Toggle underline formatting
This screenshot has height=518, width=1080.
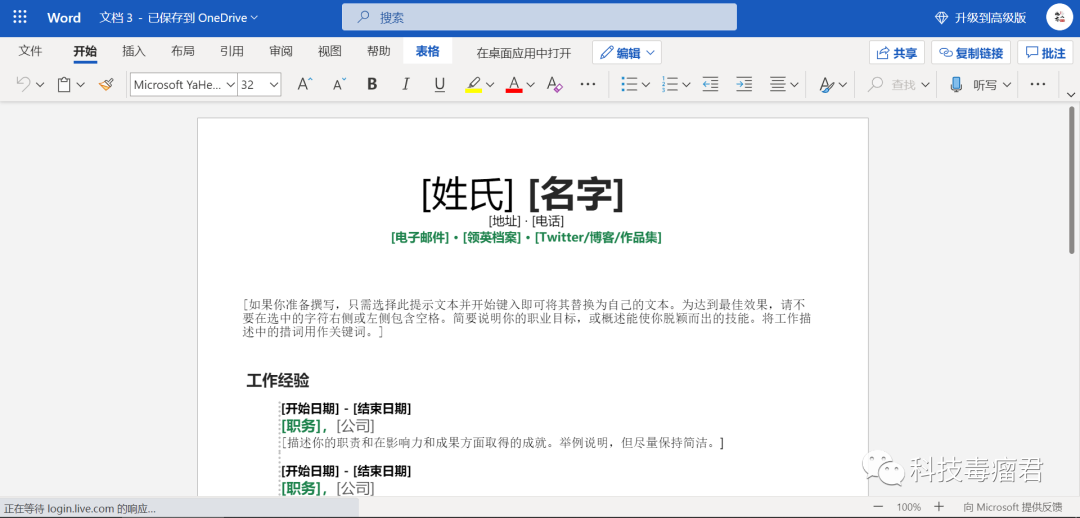pyautogui.click(x=439, y=84)
